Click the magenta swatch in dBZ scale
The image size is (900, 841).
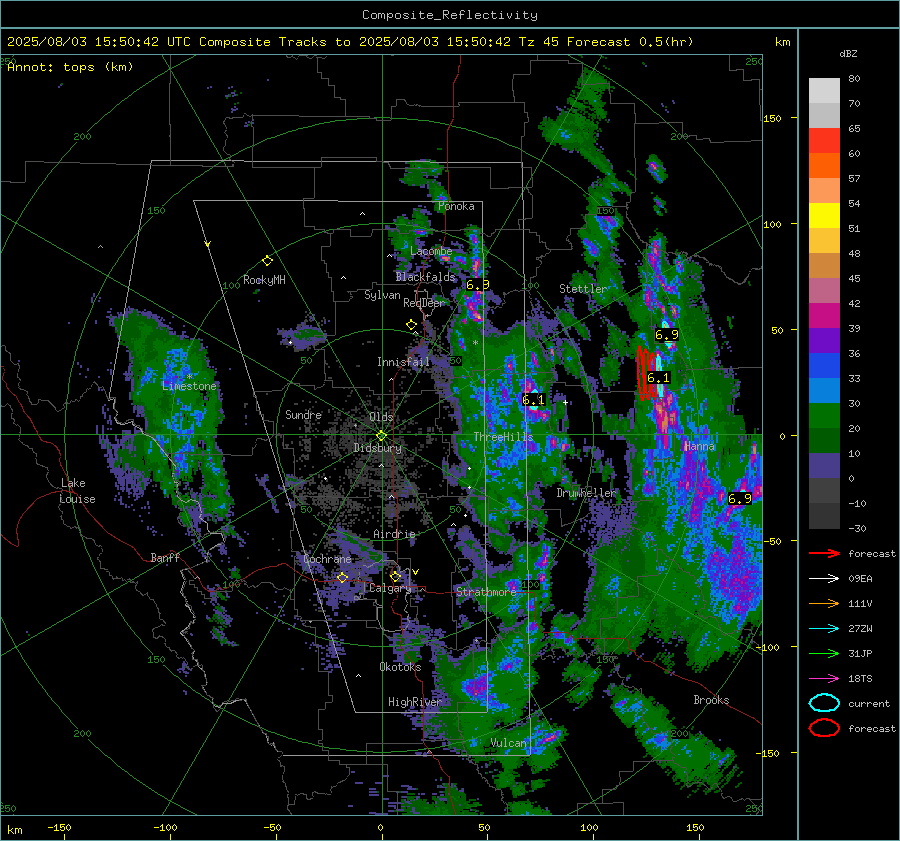[824, 315]
